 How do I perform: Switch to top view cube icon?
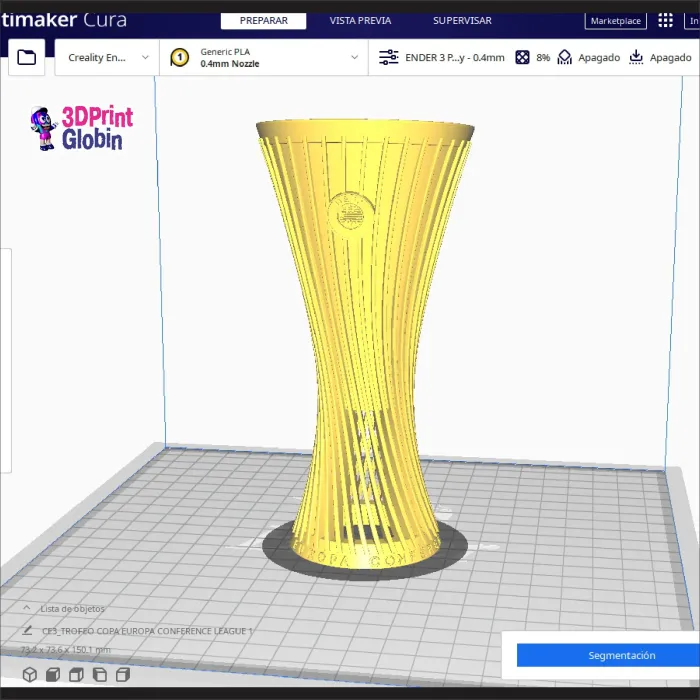coord(76,675)
